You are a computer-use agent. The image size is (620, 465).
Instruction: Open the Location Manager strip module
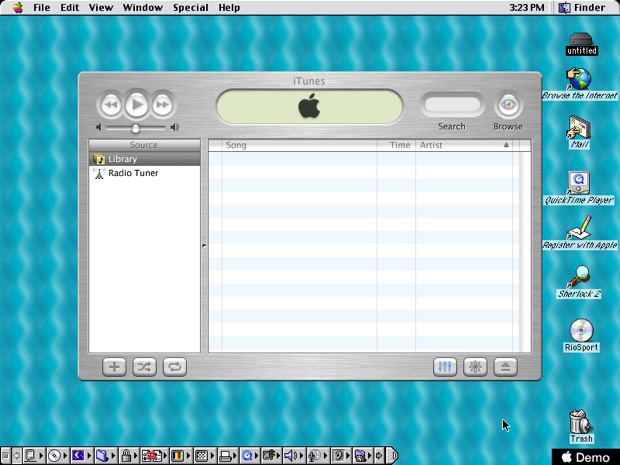click(155, 456)
